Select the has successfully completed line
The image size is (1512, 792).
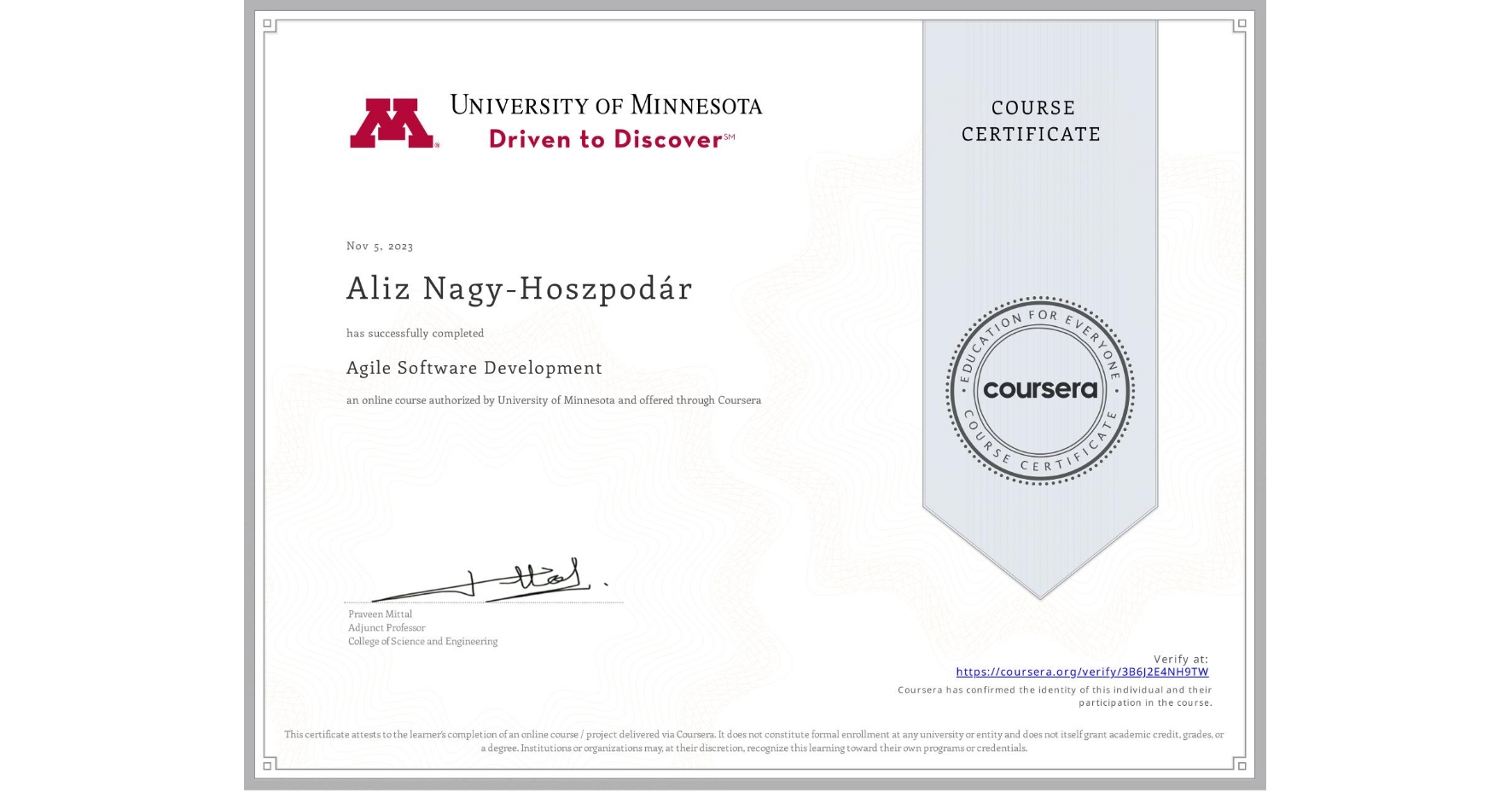[x=415, y=333]
